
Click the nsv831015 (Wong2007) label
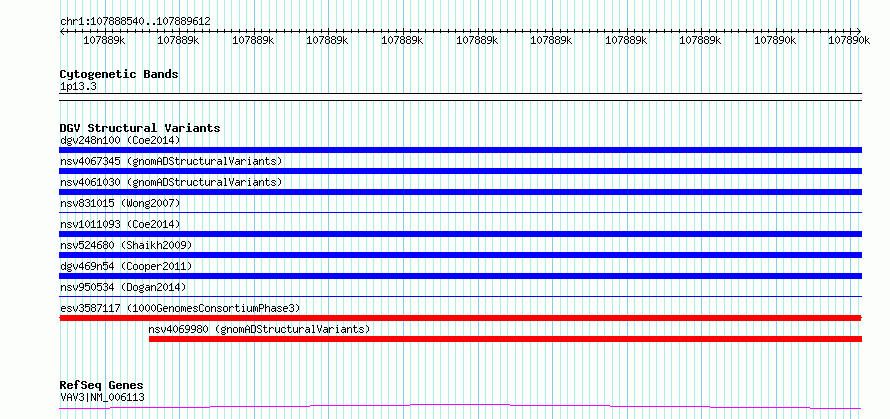[x=120, y=203]
